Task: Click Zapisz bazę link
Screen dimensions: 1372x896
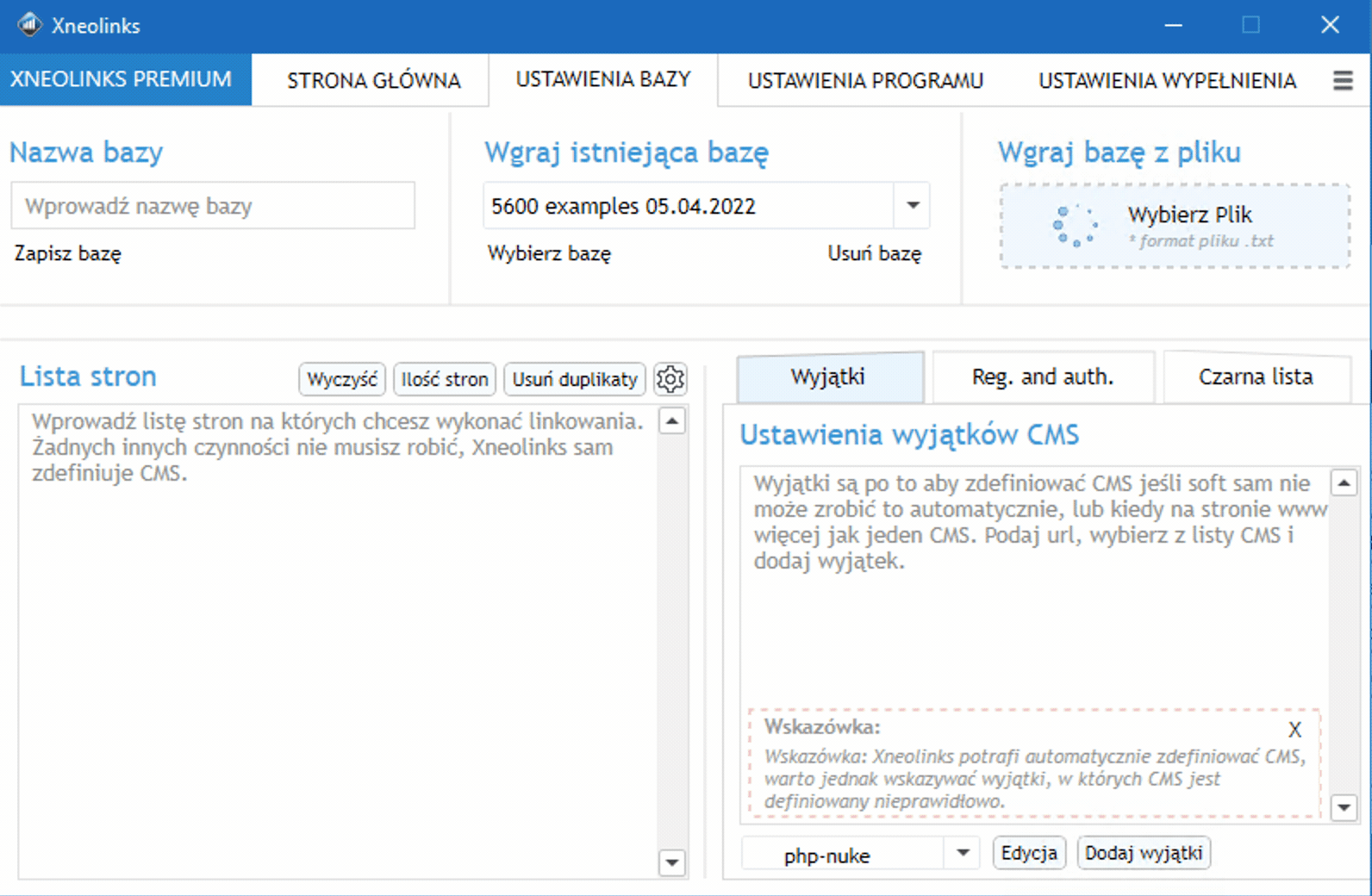Action: tap(68, 253)
